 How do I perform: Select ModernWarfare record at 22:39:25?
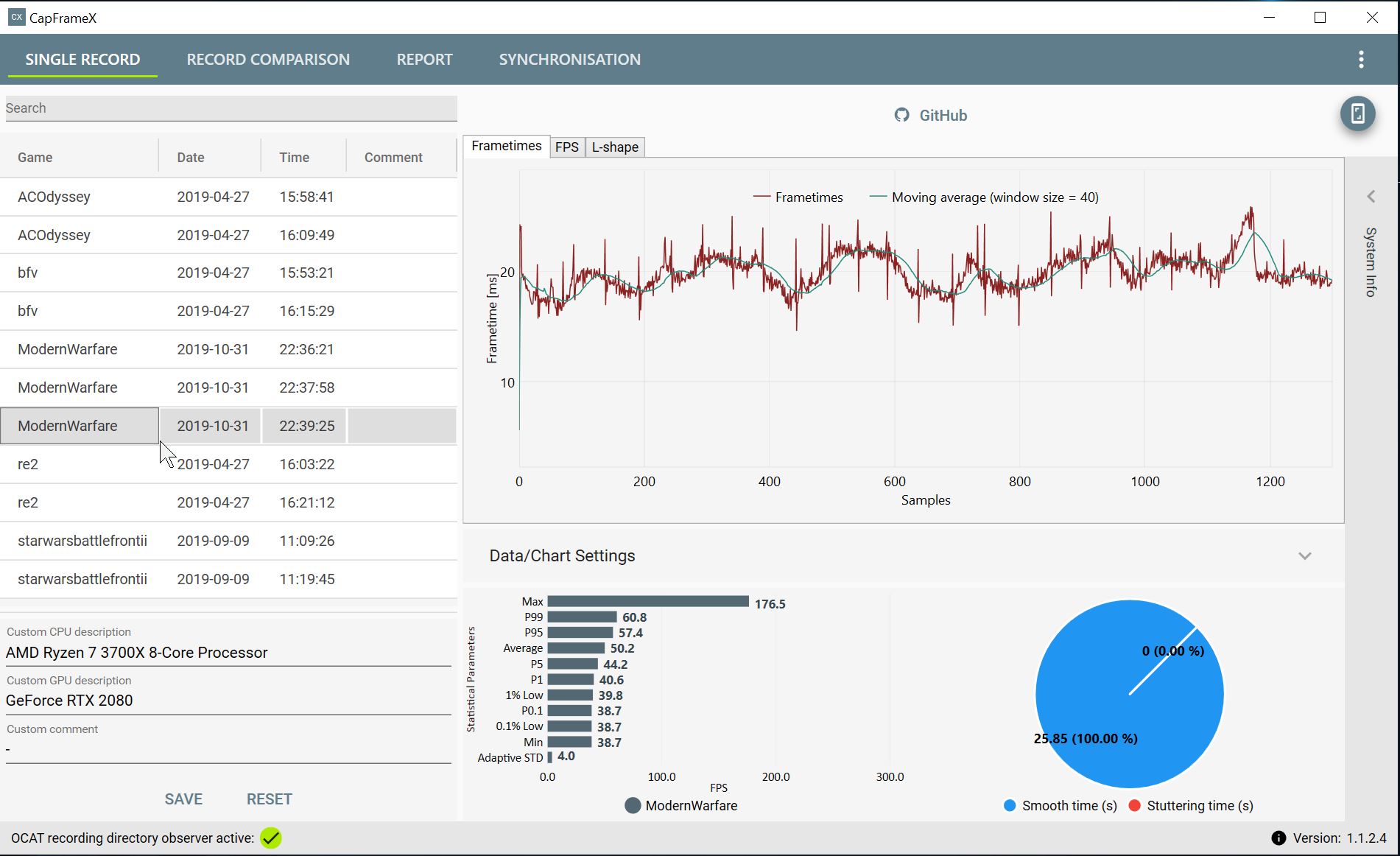pos(228,426)
